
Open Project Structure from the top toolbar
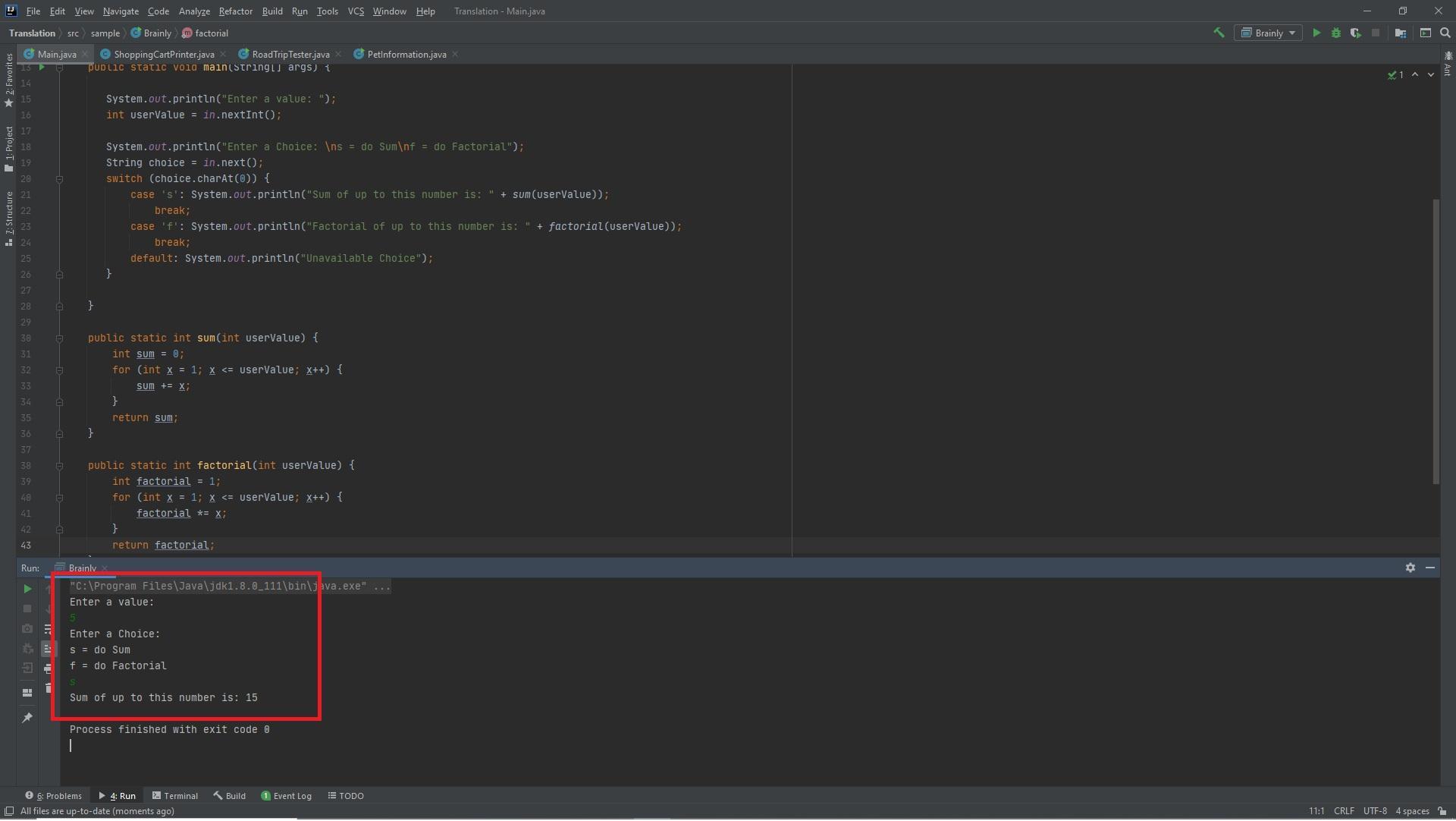pyautogui.click(x=1401, y=33)
